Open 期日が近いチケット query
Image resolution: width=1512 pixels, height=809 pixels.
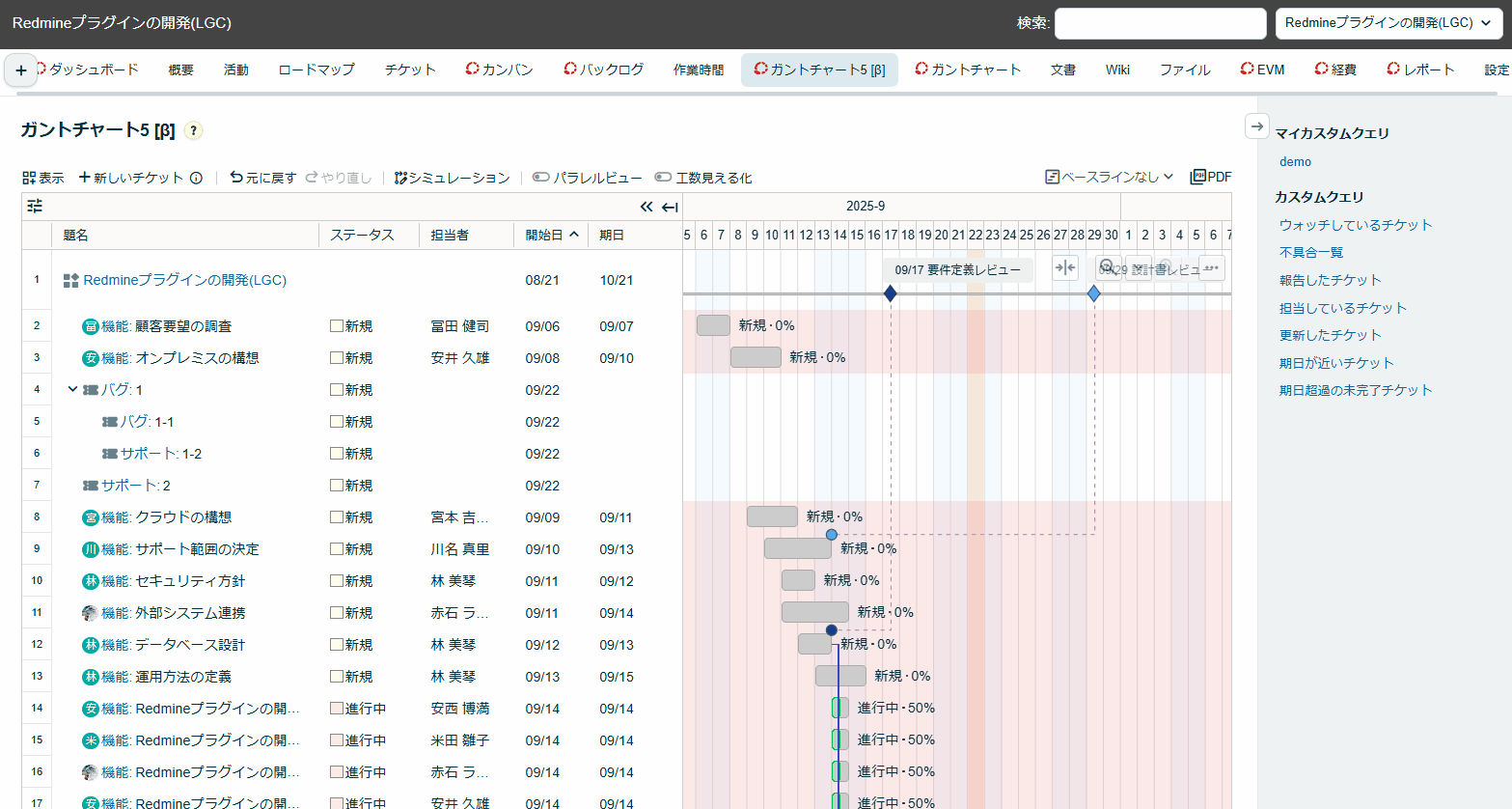[1336, 363]
